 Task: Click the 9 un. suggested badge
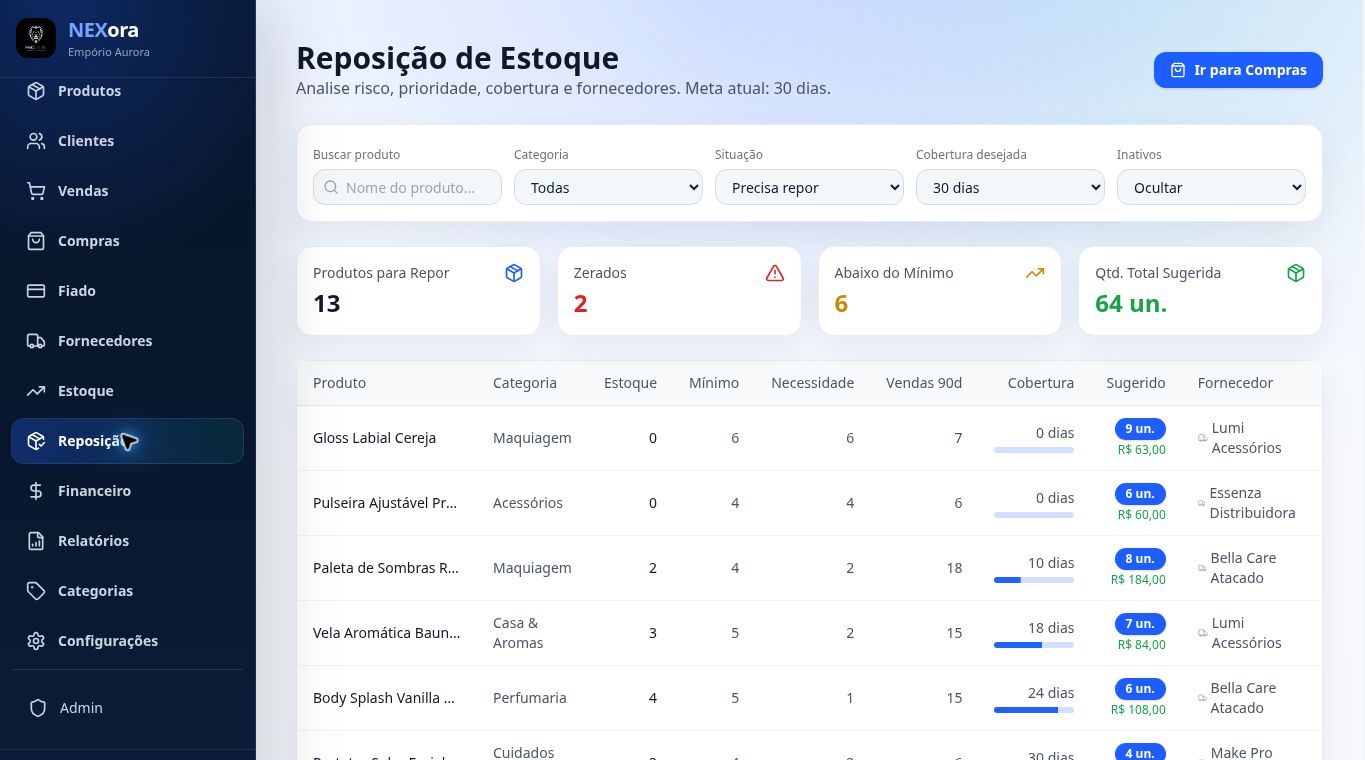[1140, 429]
